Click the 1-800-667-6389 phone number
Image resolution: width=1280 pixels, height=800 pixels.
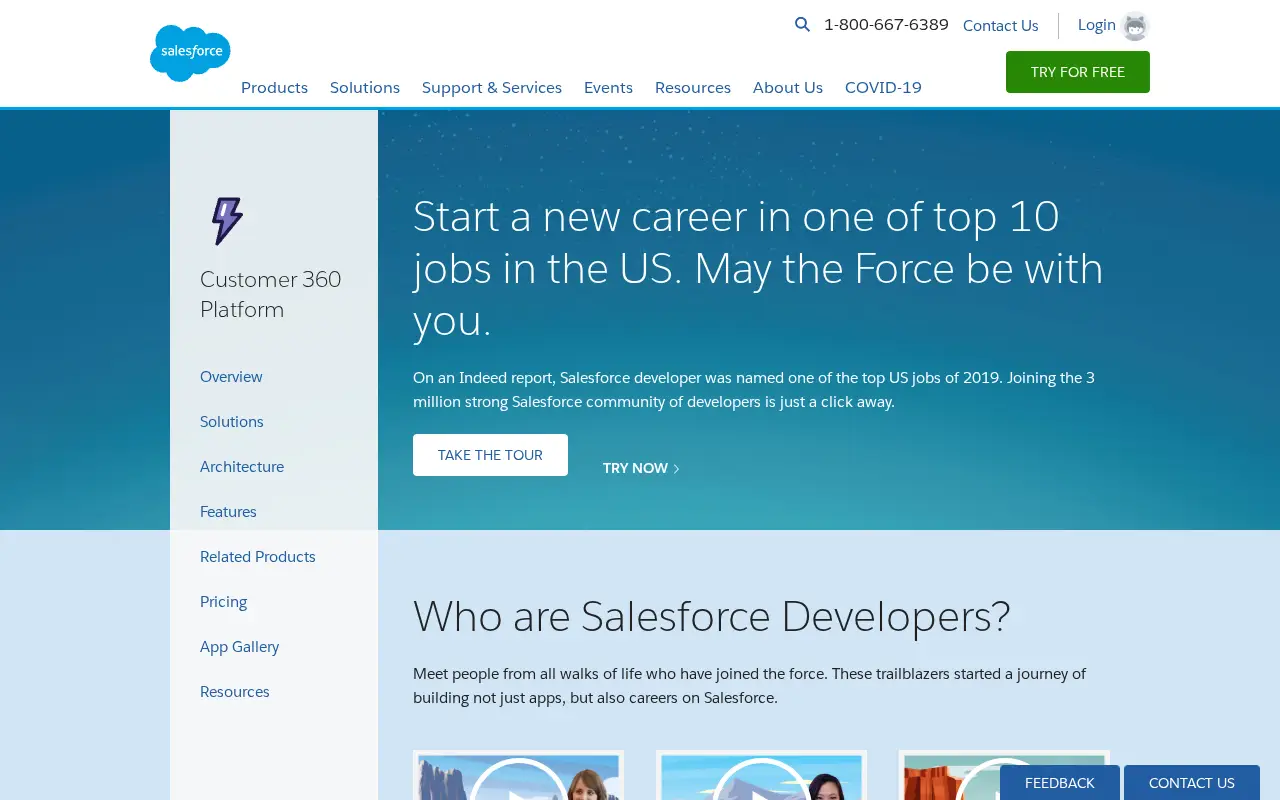[x=886, y=25]
